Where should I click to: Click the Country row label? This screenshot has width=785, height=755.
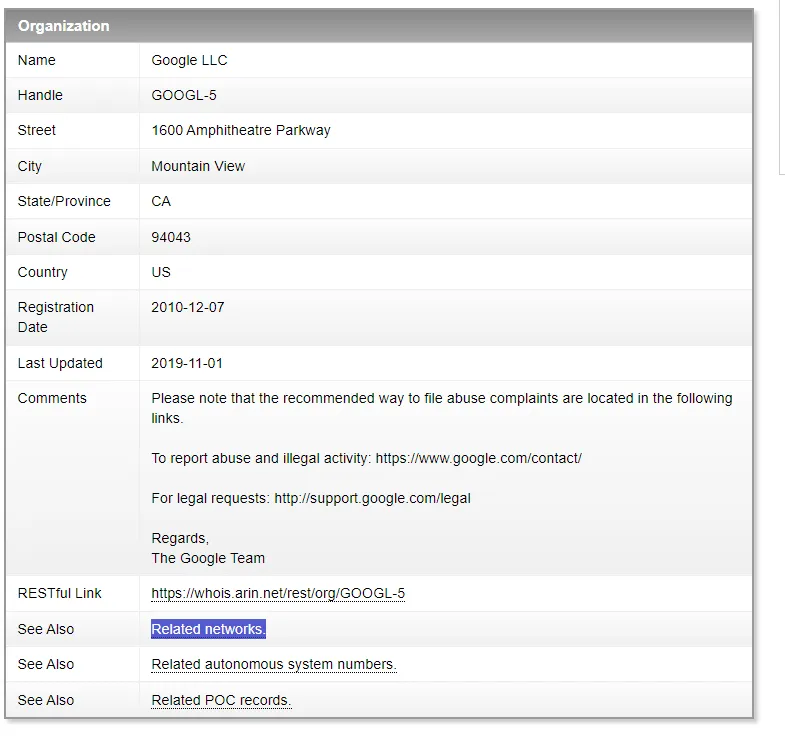[43, 272]
